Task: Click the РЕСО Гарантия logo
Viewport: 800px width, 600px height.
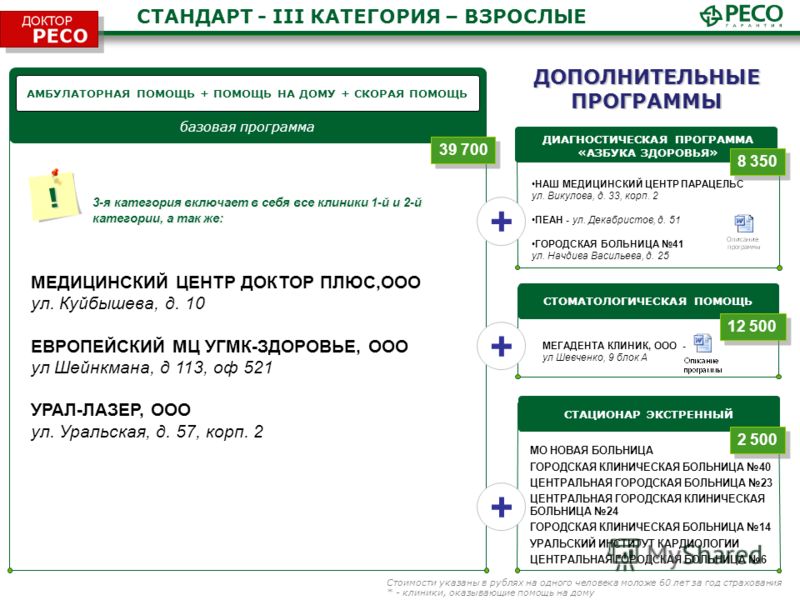Action: (x=741, y=15)
